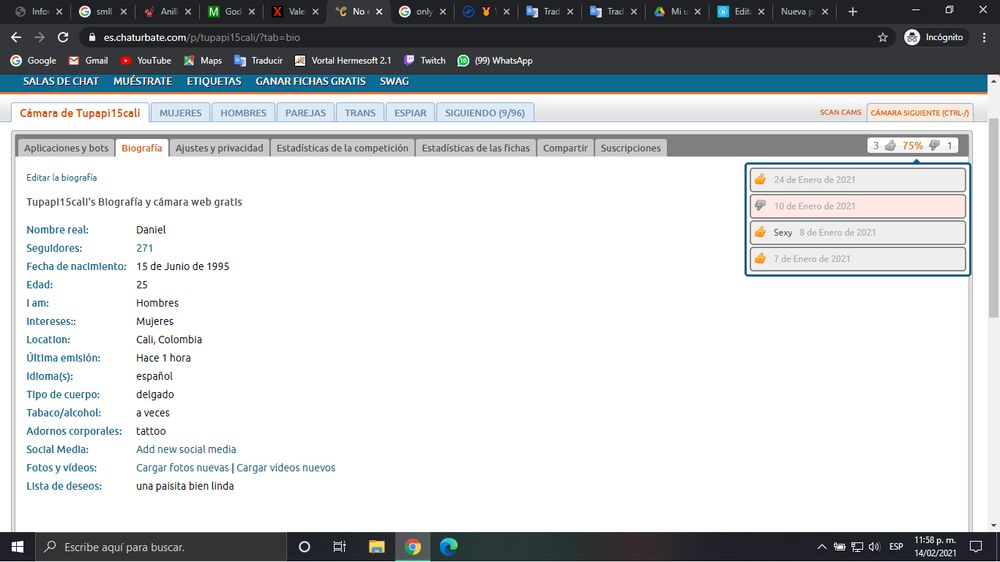The height and width of the screenshot is (562, 1000).
Task: Open File Explorer from the taskbar
Action: point(376,547)
